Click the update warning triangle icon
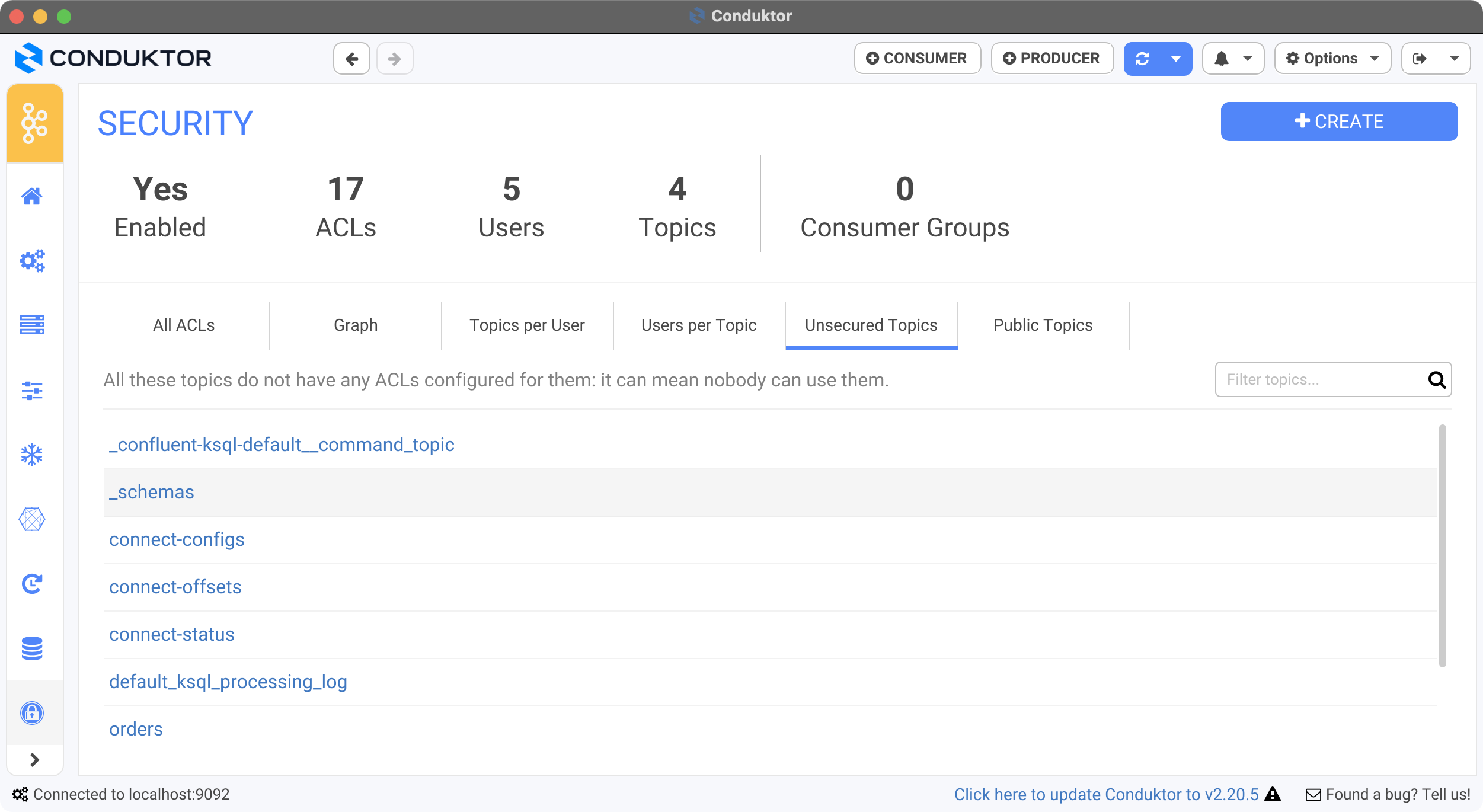 pos(1273,794)
